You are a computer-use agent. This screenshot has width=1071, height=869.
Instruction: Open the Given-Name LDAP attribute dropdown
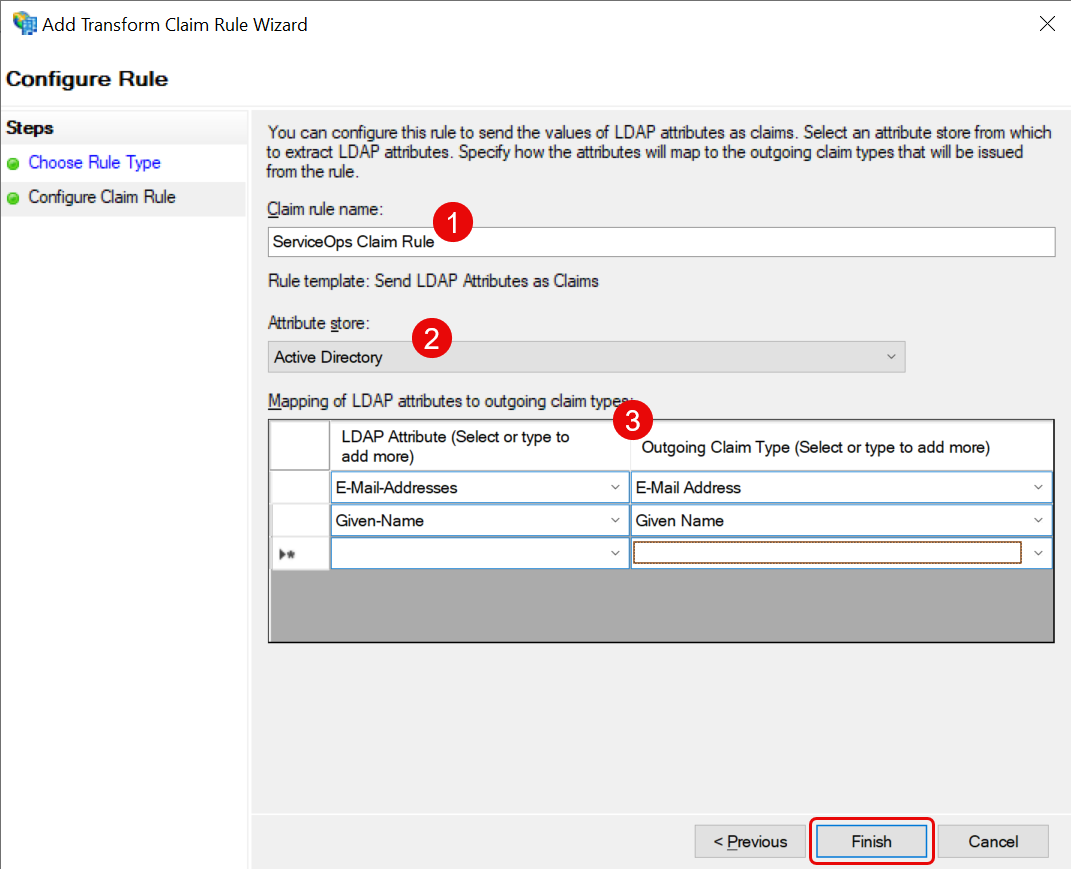click(x=615, y=521)
